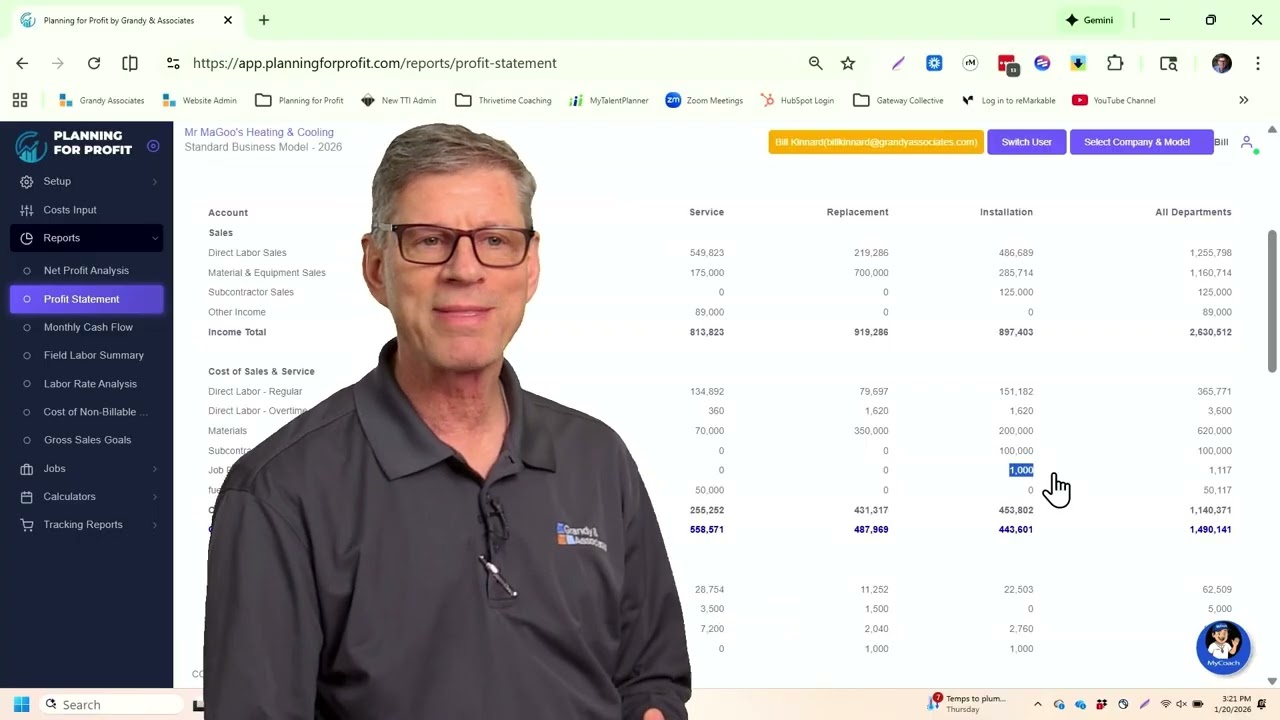
Task: Bookmark this page with the star
Action: 848,63
